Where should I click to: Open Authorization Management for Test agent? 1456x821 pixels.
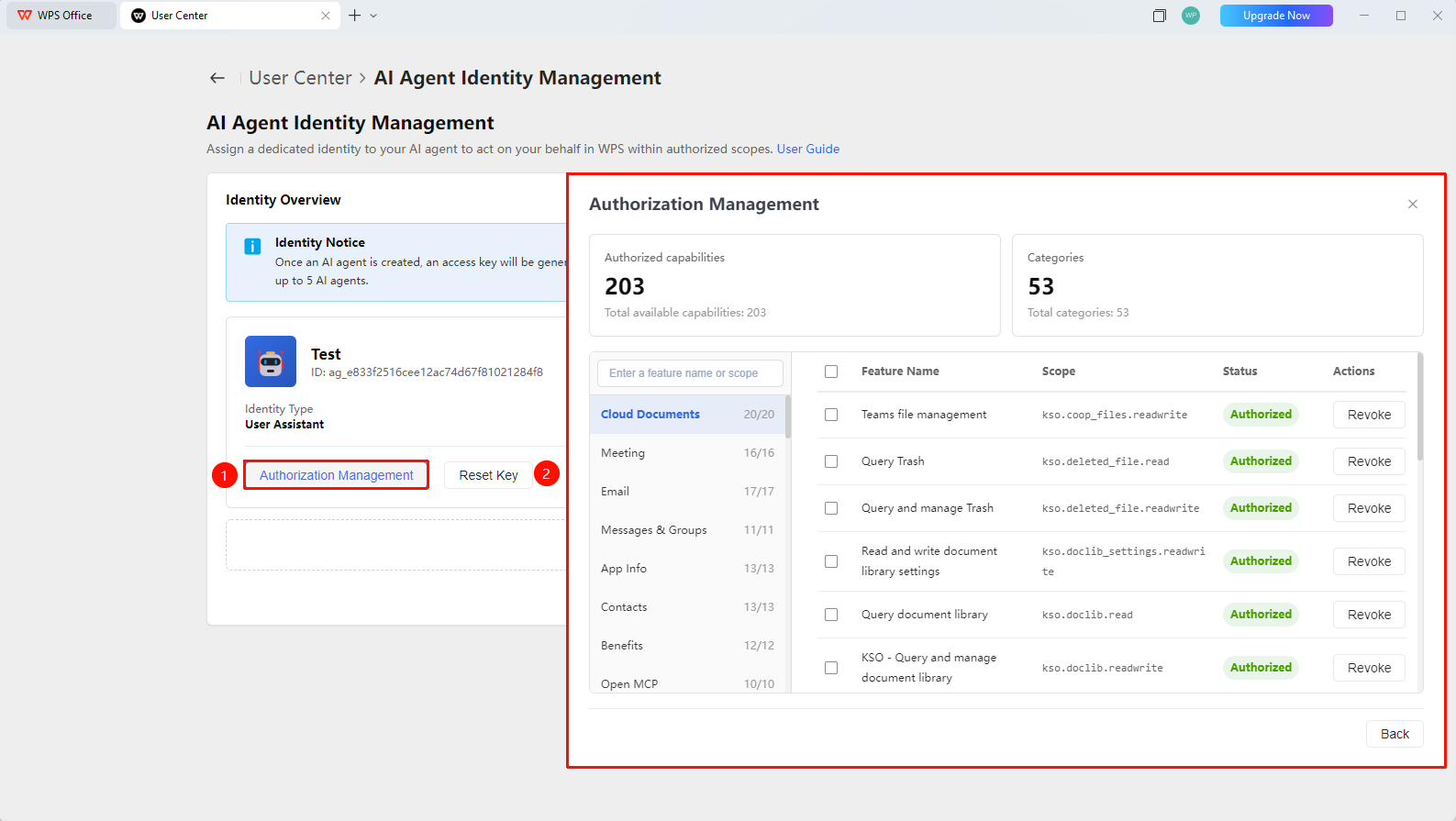[x=337, y=475]
